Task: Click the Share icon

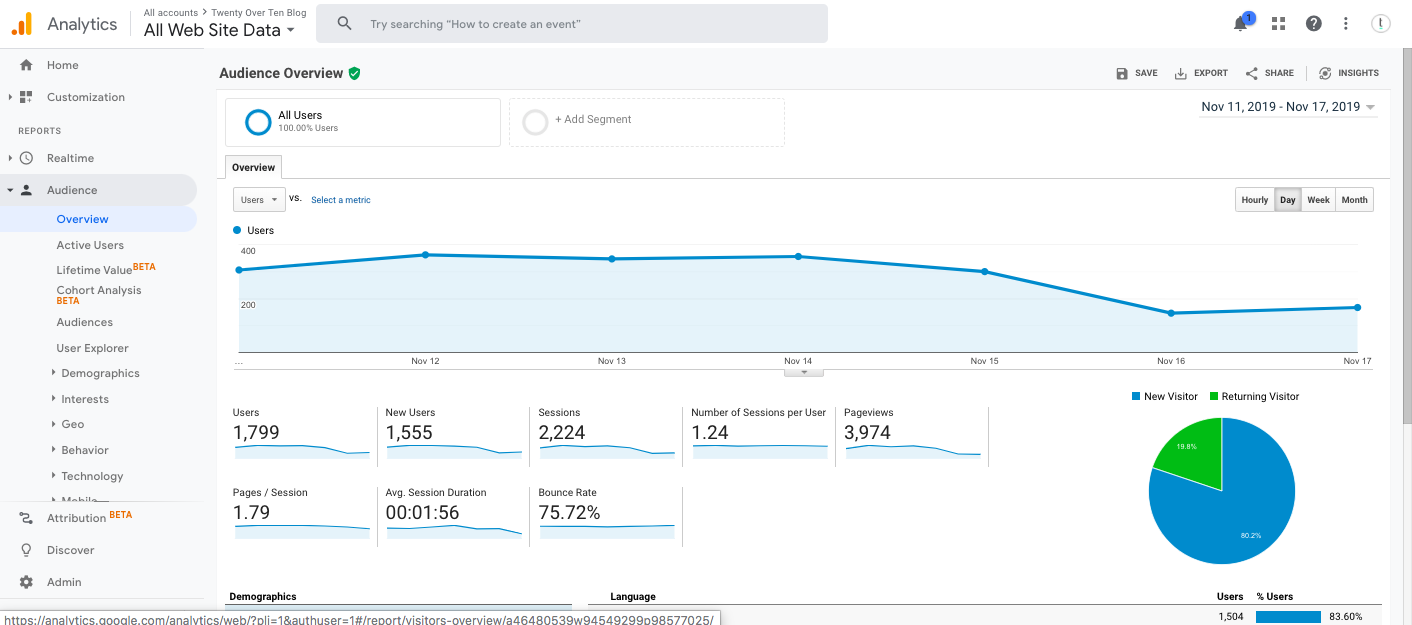Action: click(1268, 72)
